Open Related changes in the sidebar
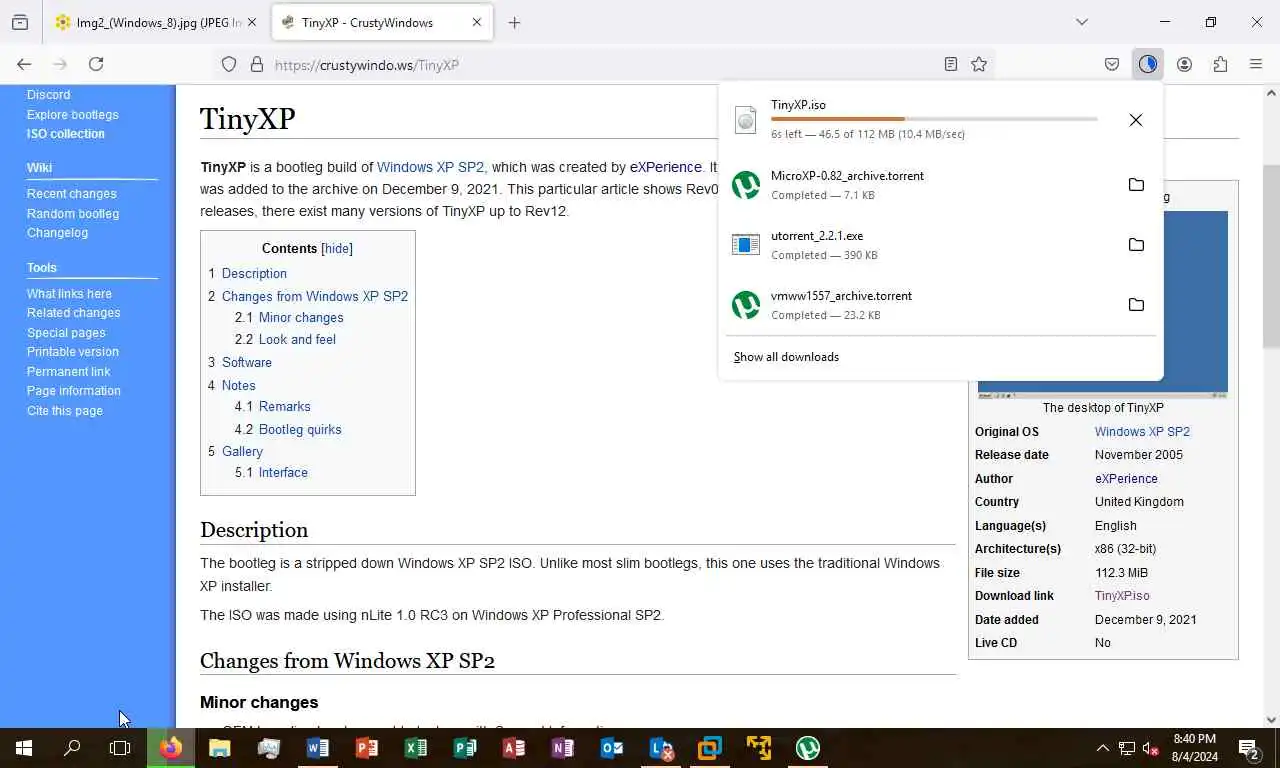 (x=73, y=313)
